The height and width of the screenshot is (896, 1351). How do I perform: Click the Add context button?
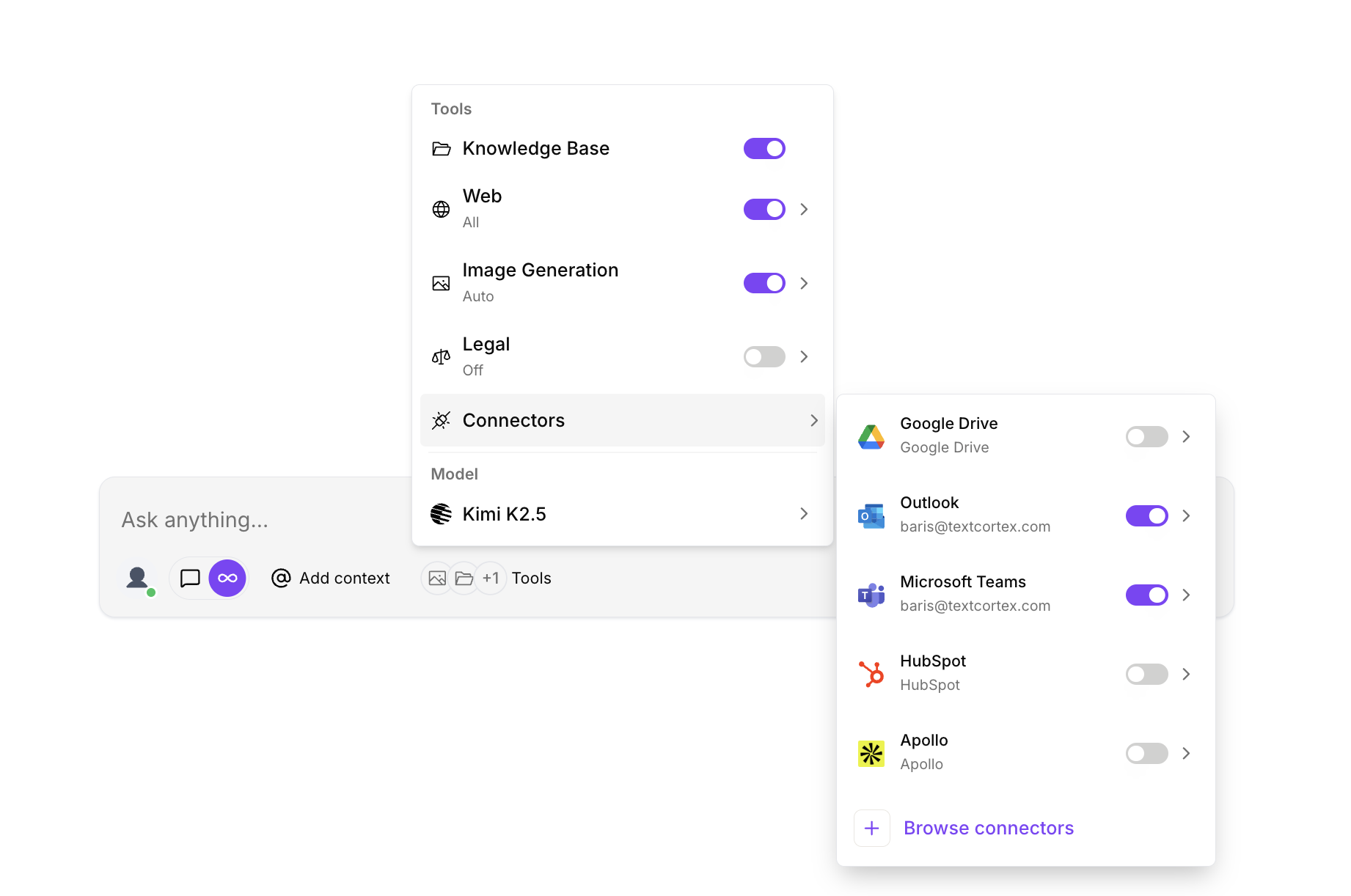331,578
